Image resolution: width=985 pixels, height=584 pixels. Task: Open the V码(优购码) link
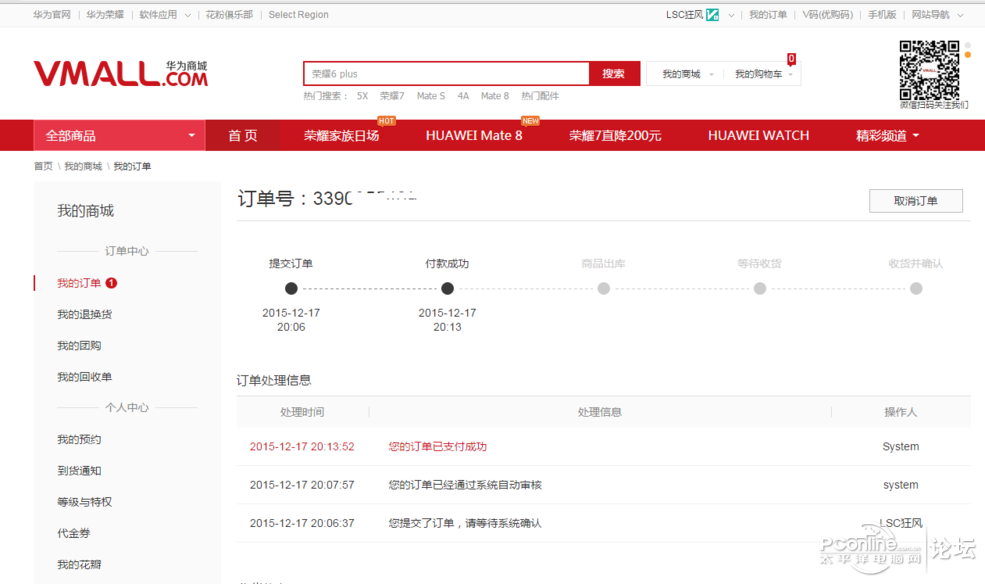[827, 15]
